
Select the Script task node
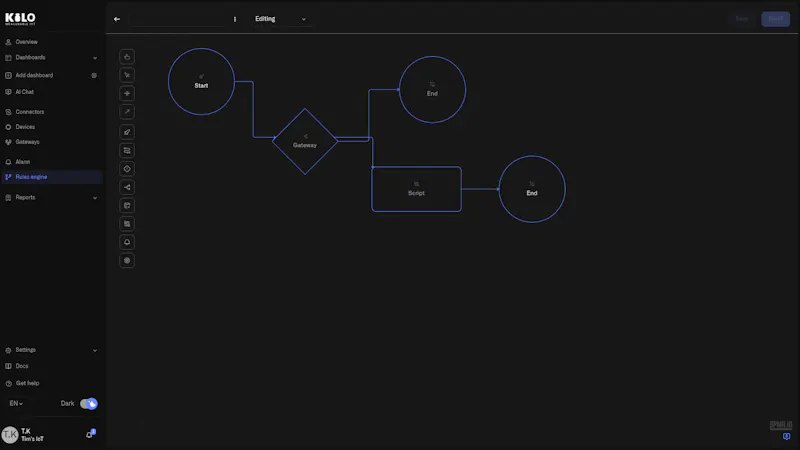click(x=416, y=189)
